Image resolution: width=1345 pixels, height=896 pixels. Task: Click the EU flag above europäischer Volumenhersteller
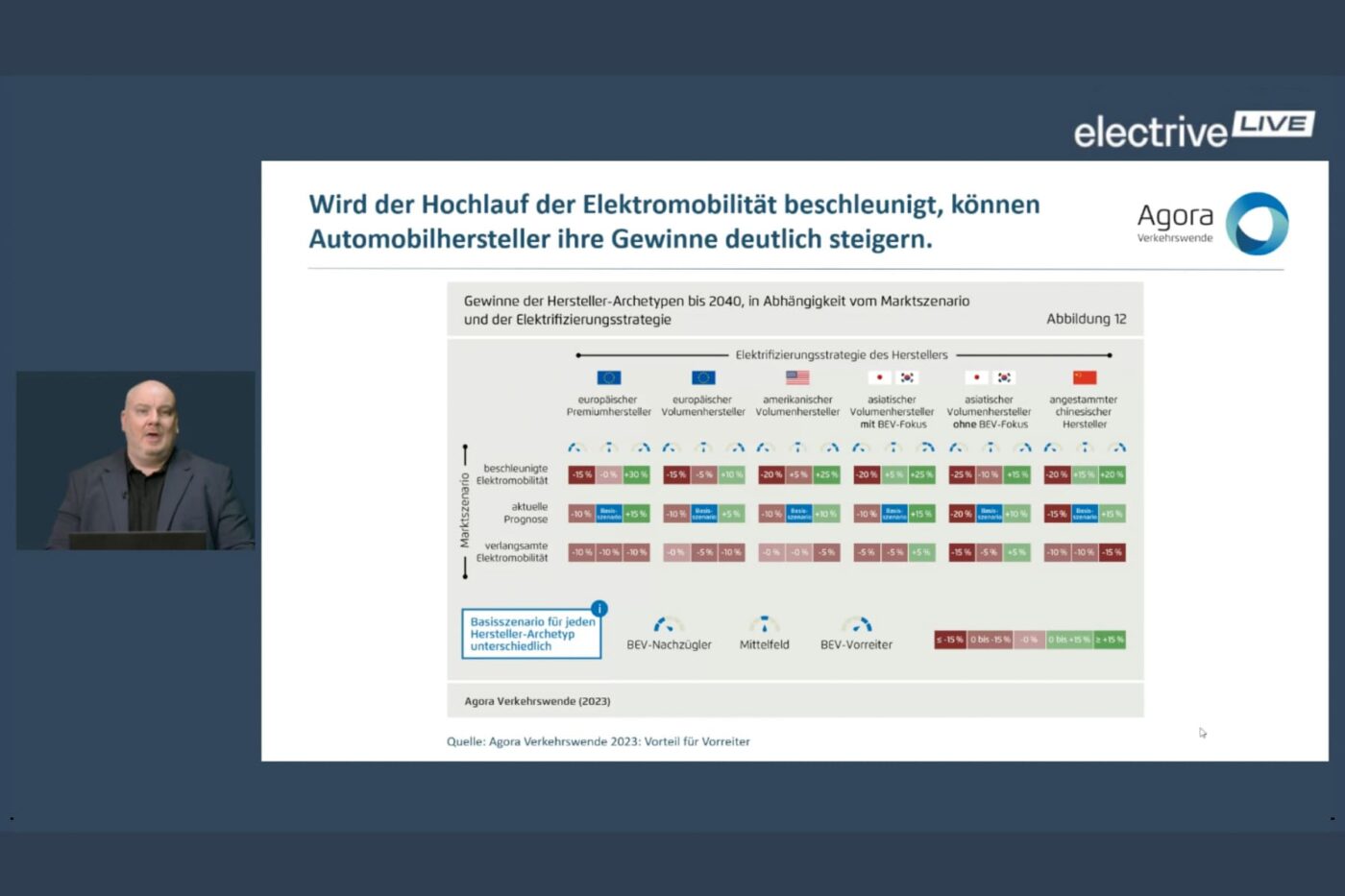703,378
